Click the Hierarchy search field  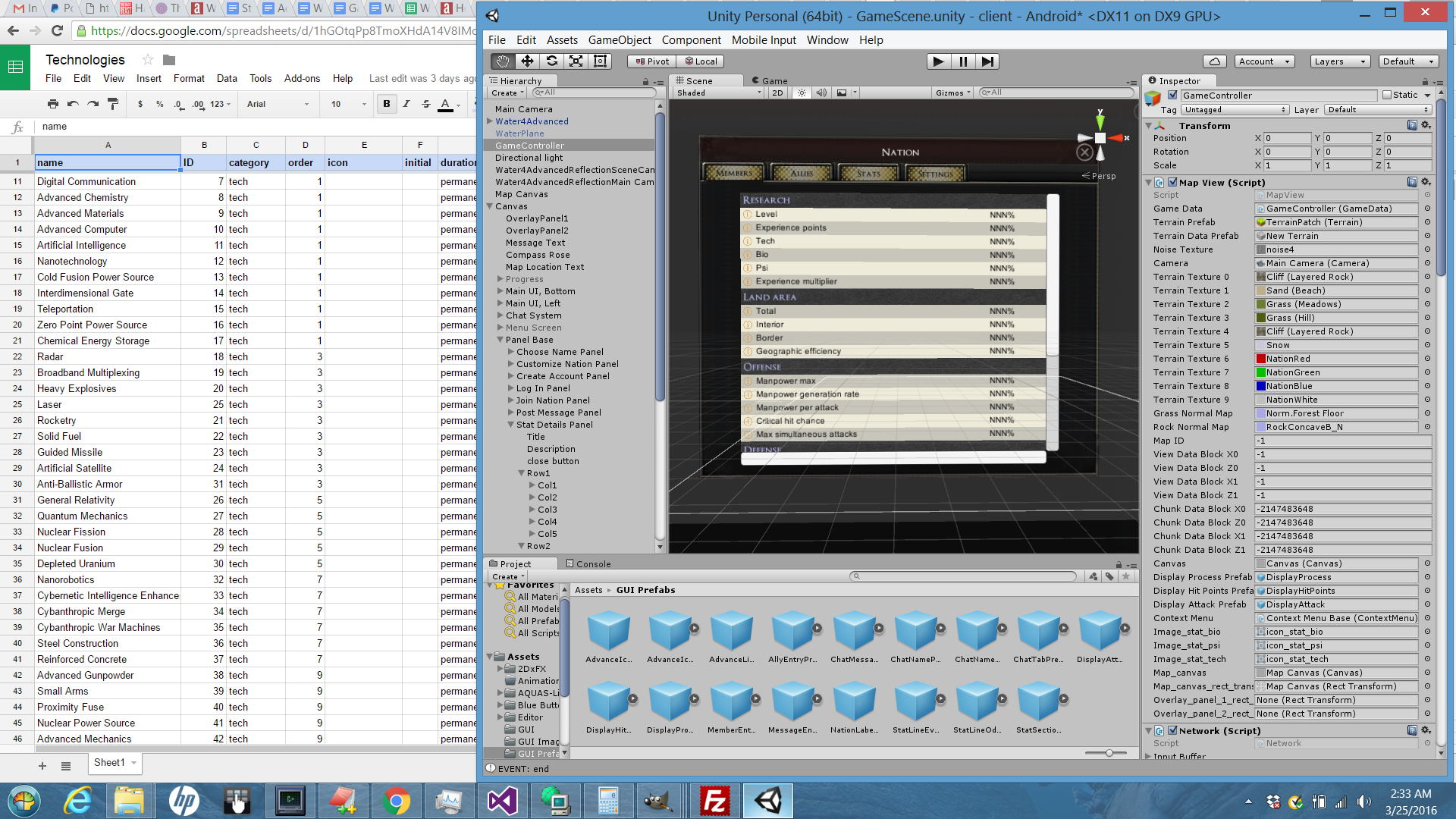(x=595, y=93)
